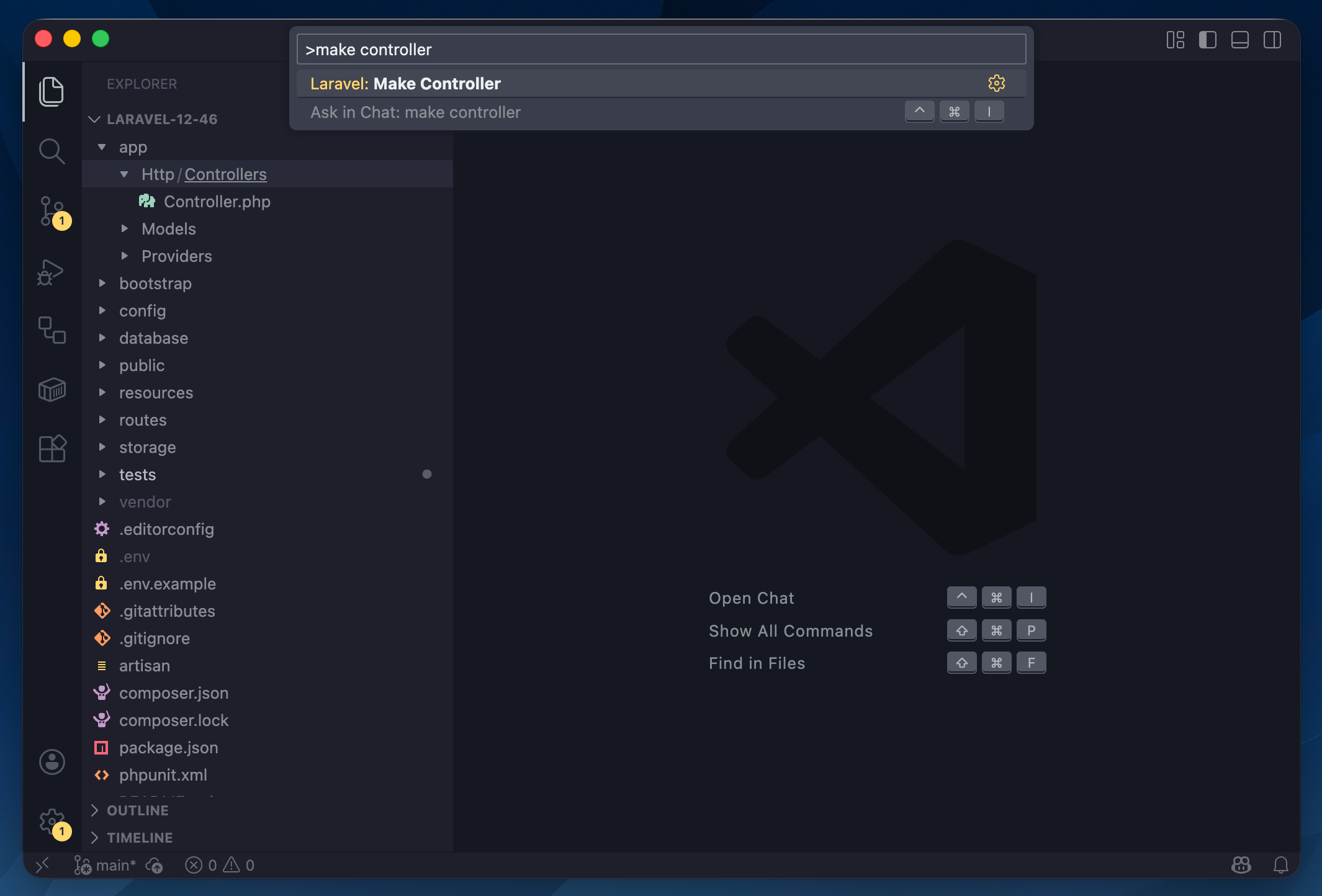The height and width of the screenshot is (896, 1322).
Task: Toggle the Secondary Side Bar
Action: [x=1272, y=40]
